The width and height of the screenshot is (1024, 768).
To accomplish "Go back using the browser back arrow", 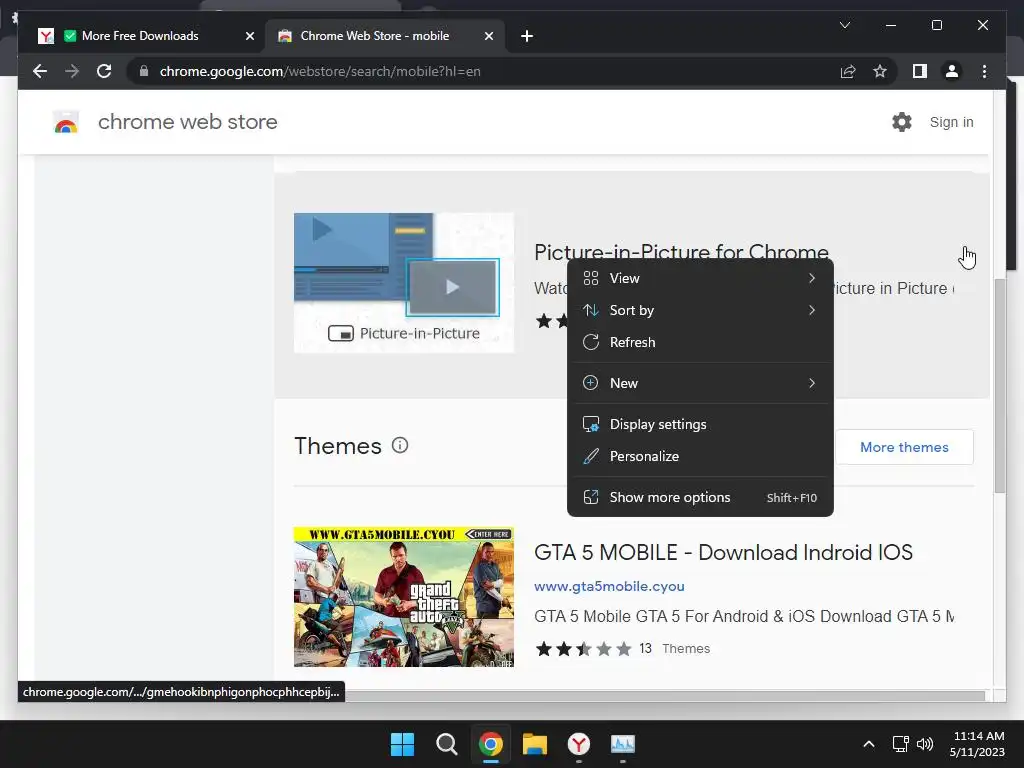I will (x=40, y=71).
